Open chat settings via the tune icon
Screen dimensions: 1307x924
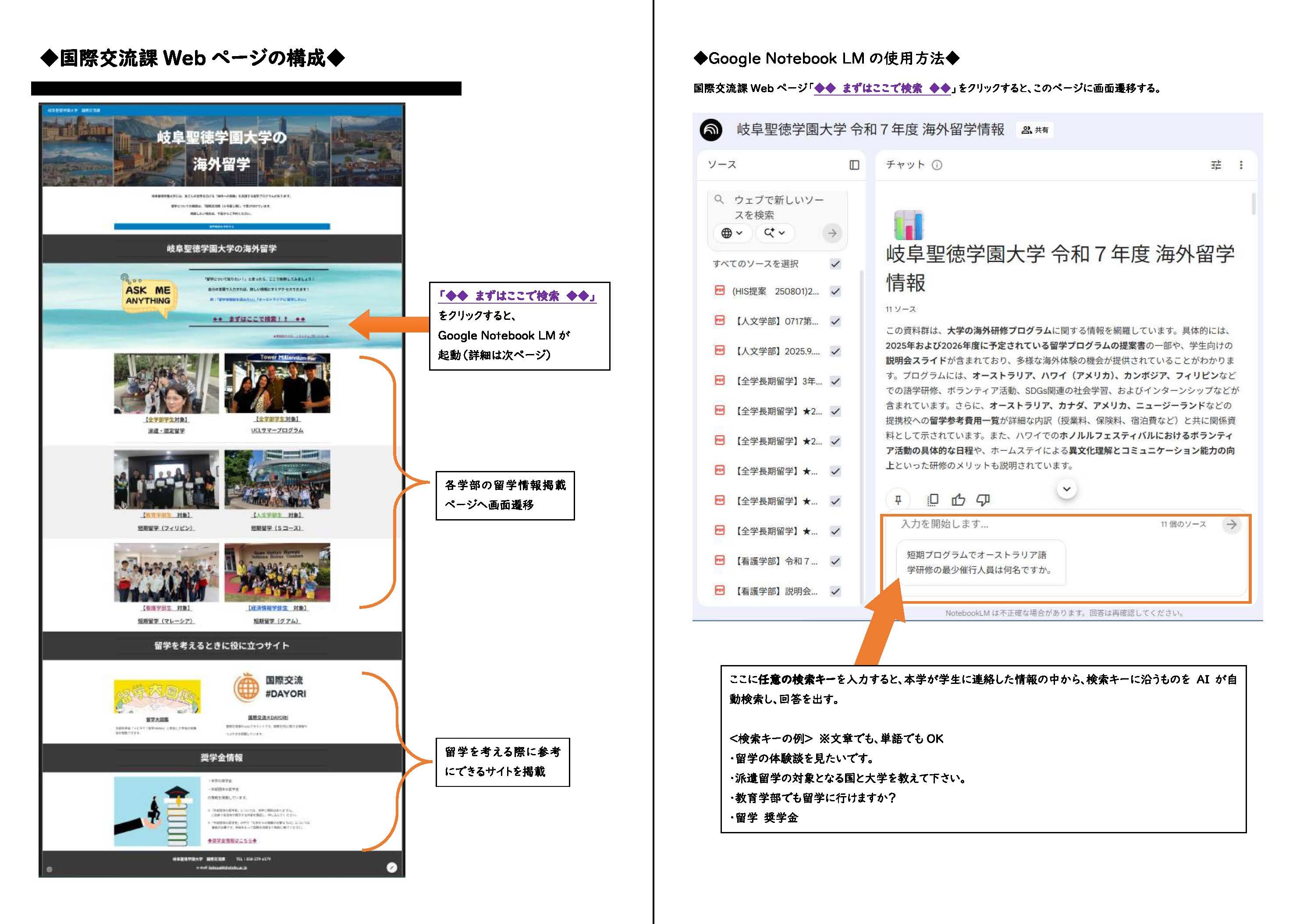(x=1215, y=165)
